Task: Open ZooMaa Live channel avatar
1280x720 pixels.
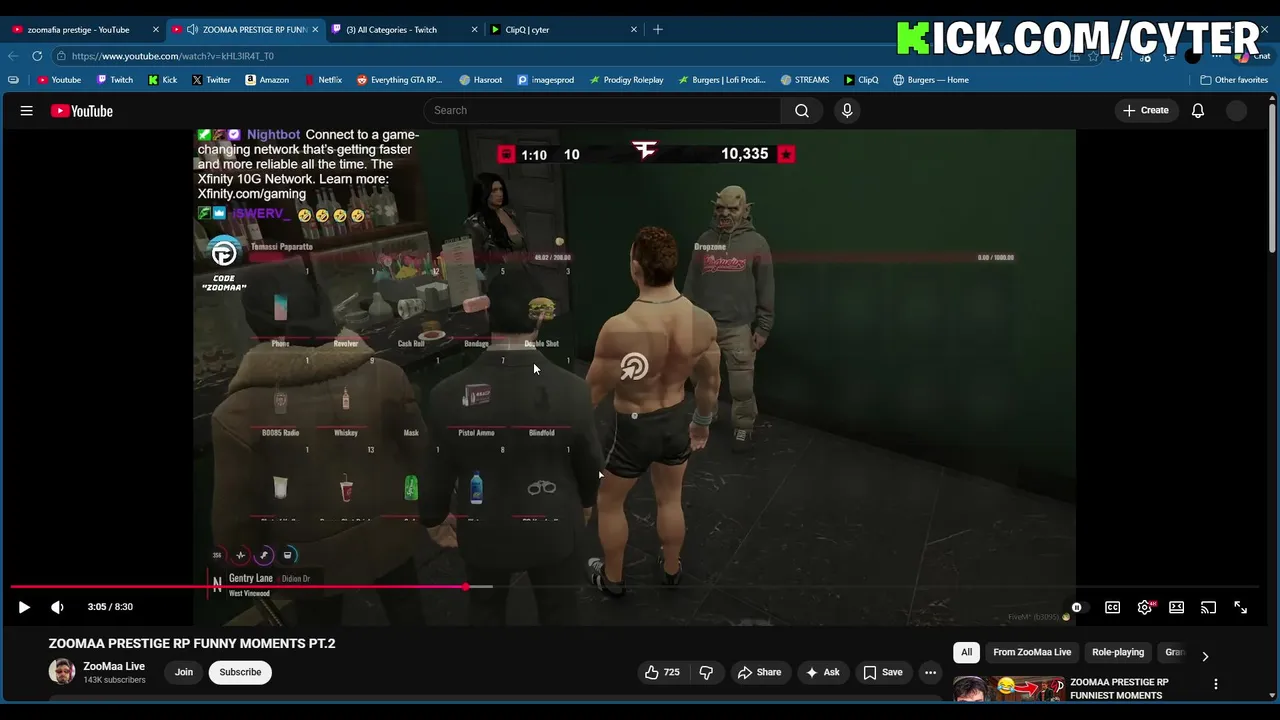Action: [62, 672]
